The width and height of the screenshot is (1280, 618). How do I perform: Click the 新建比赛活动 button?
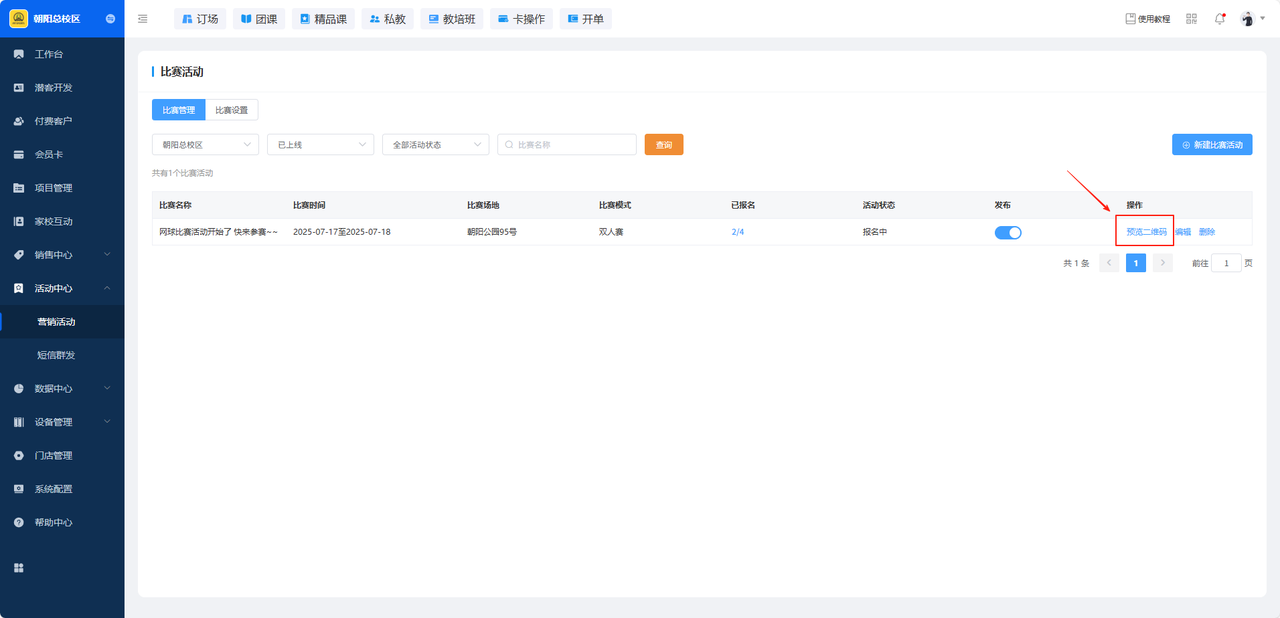(x=1211, y=145)
